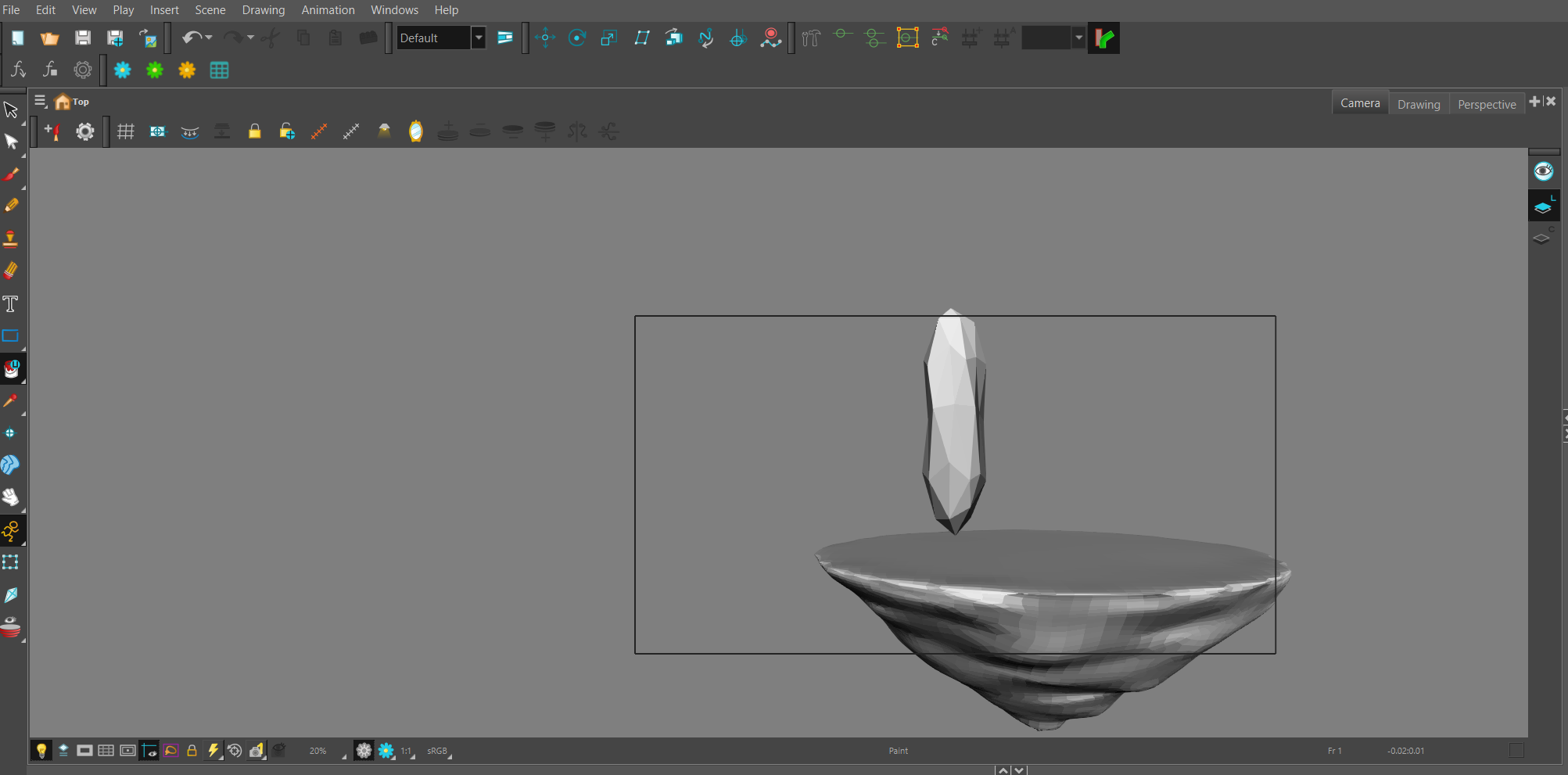Switch to the Drawing view tab
Screen dimensions: 1568x775
click(1419, 104)
